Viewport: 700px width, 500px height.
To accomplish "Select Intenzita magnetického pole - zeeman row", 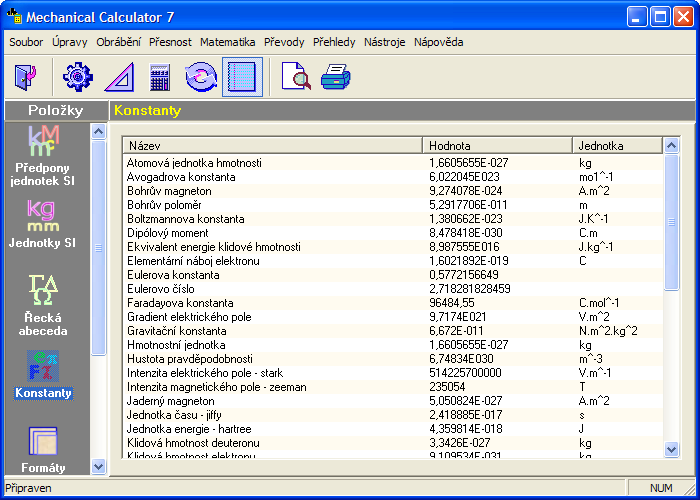I will coord(393,387).
